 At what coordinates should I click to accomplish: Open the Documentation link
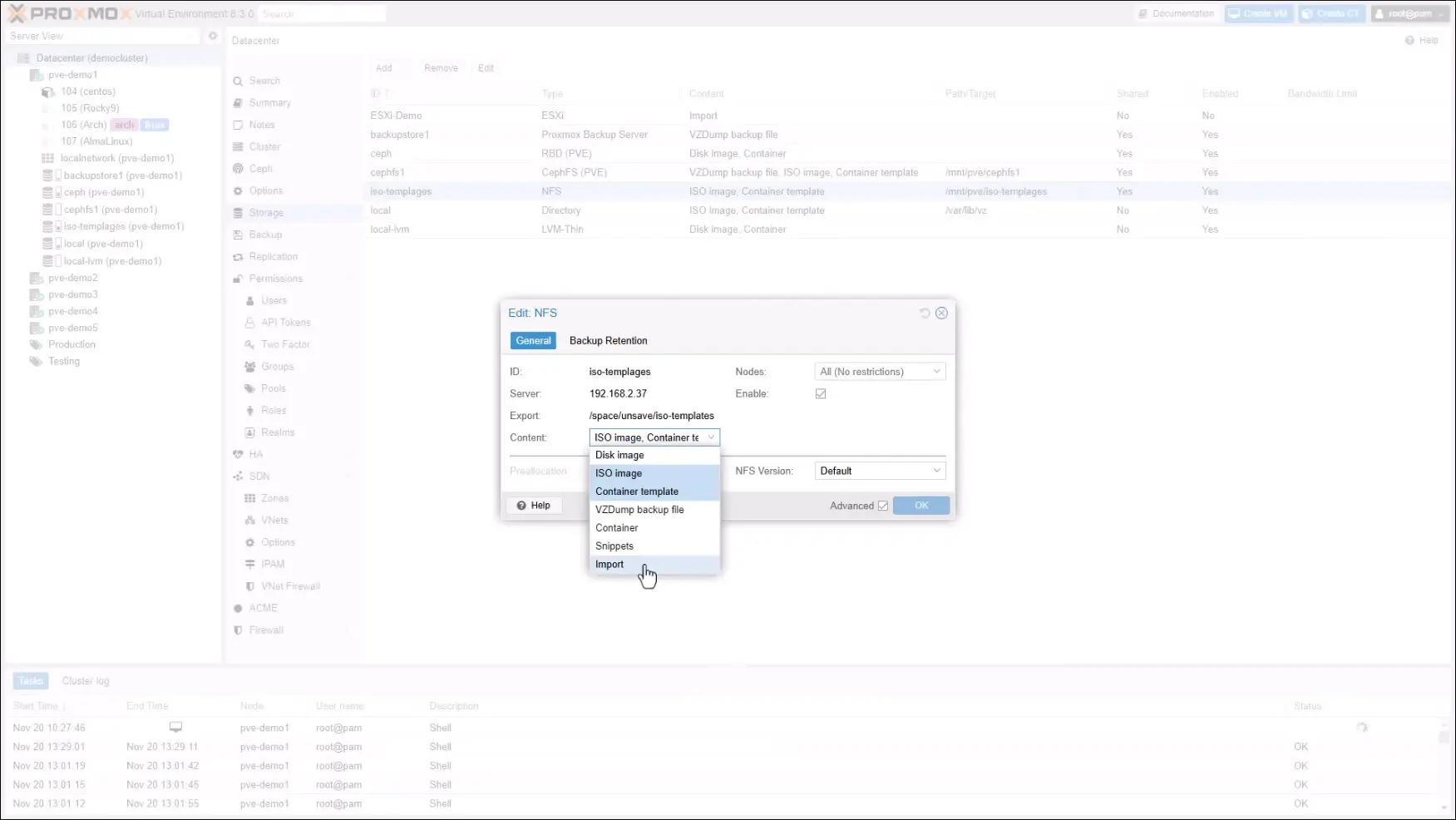[1177, 14]
